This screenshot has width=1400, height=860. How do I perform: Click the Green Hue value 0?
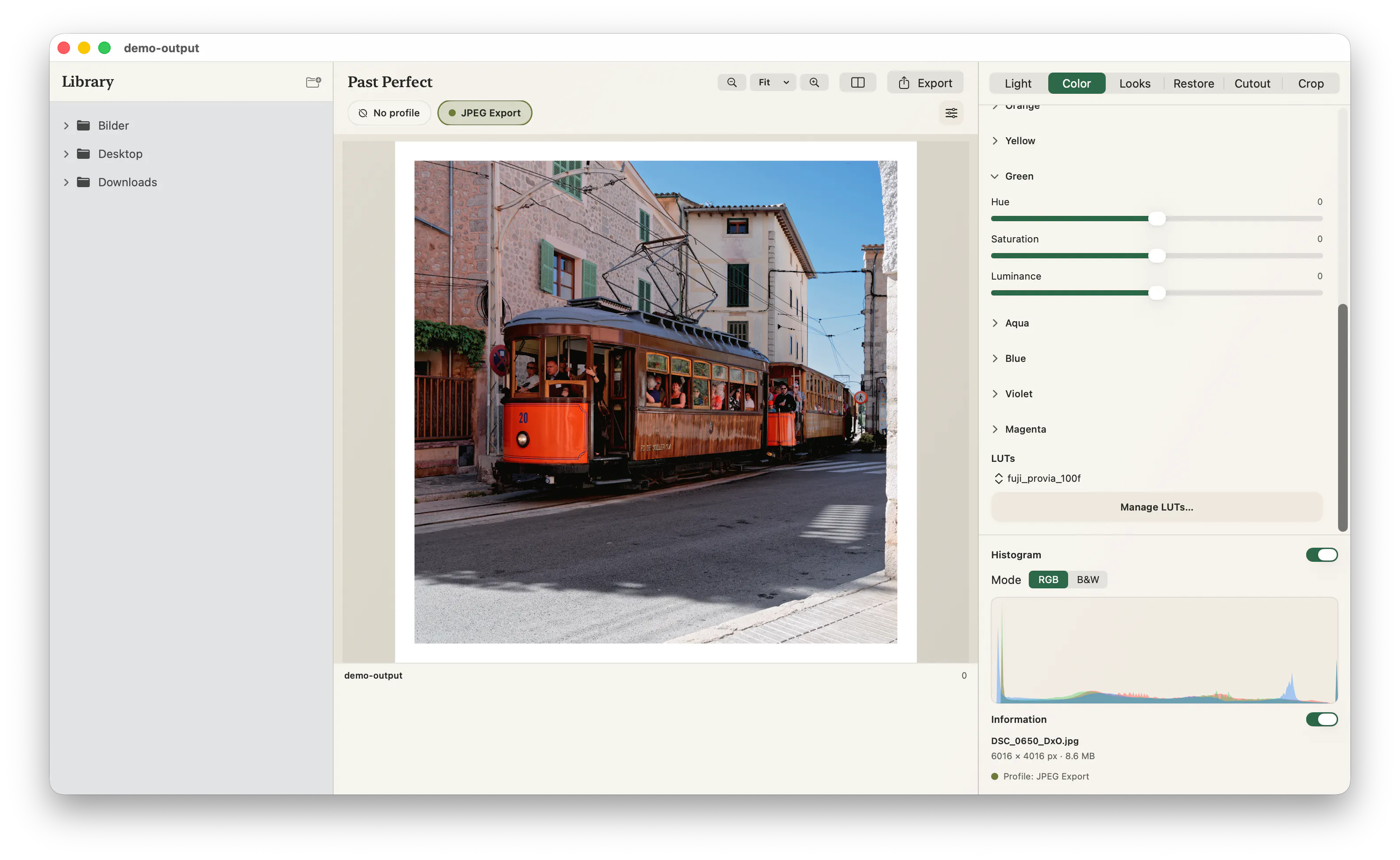click(1320, 202)
